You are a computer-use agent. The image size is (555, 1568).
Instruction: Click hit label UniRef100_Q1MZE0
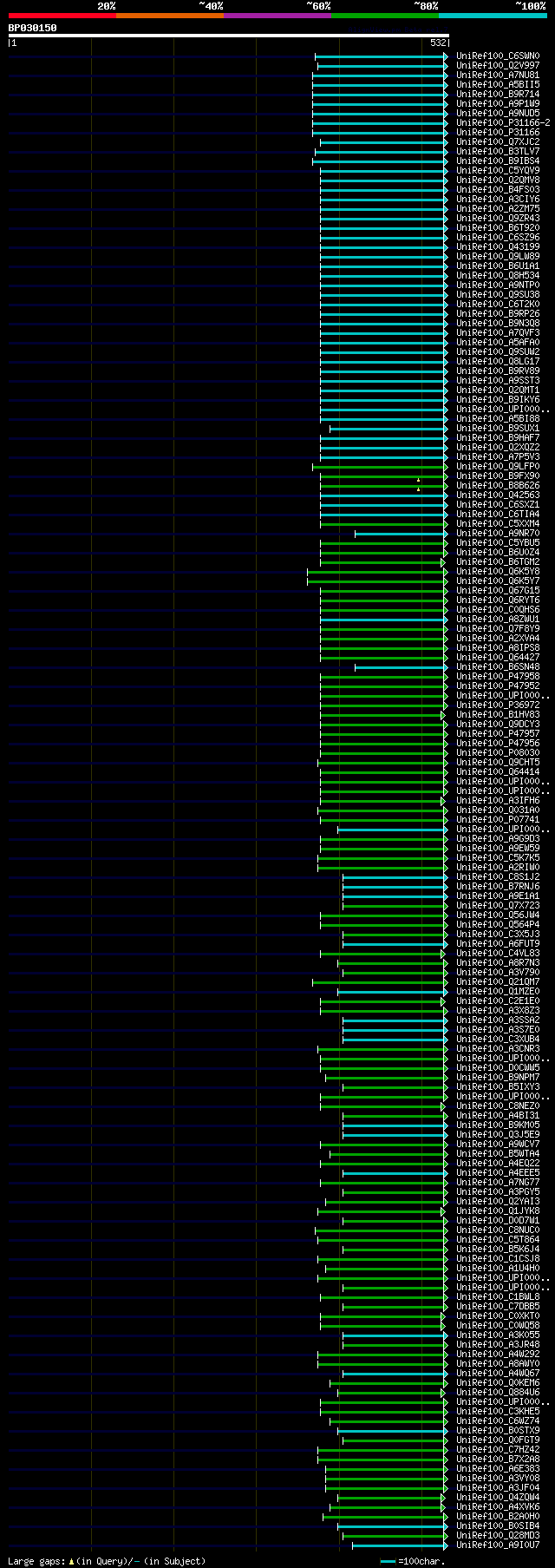(x=498, y=992)
